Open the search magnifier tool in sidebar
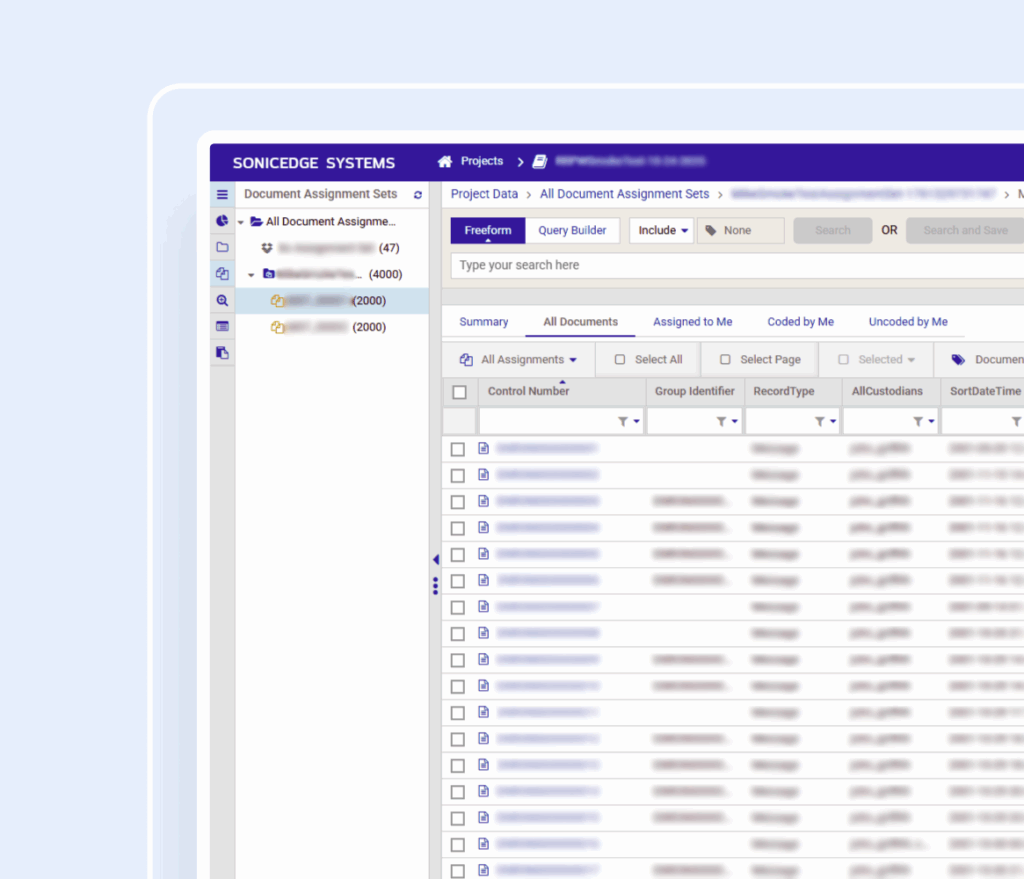Viewport: 1024px width, 879px height. point(222,300)
